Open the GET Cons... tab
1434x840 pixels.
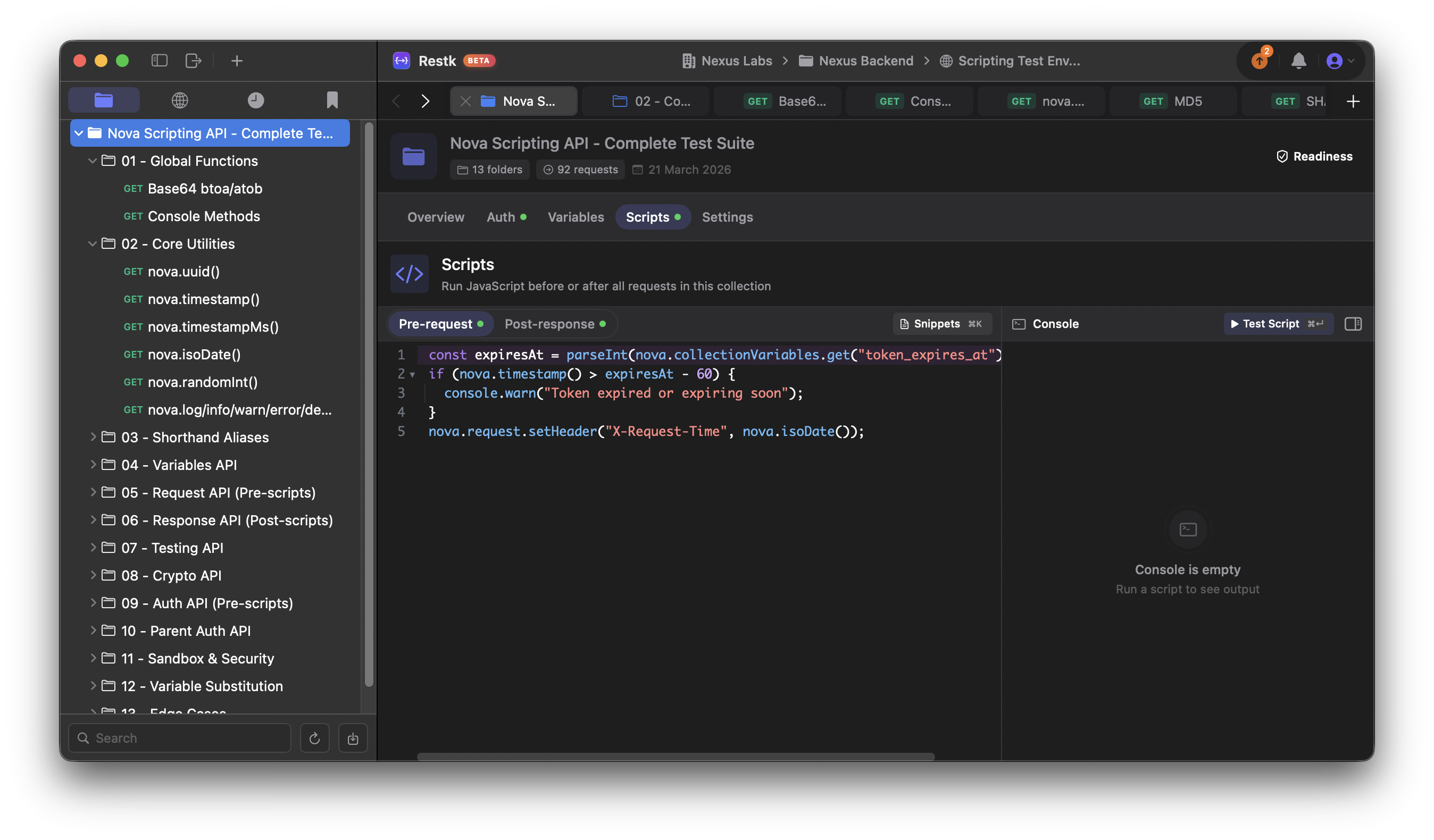910,101
